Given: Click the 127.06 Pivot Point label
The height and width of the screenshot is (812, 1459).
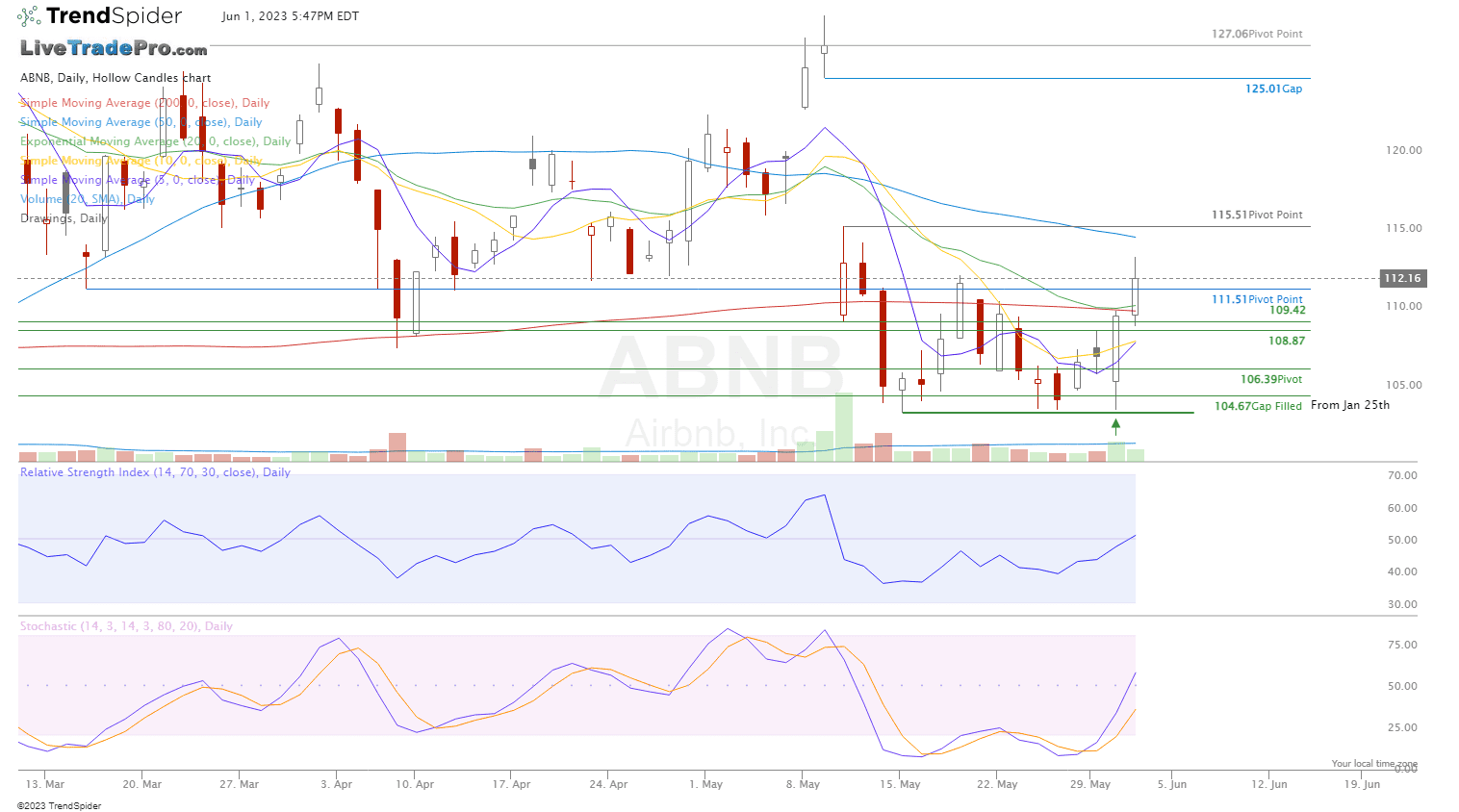Looking at the screenshot, I should pyautogui.click(x=1257, y=34).
